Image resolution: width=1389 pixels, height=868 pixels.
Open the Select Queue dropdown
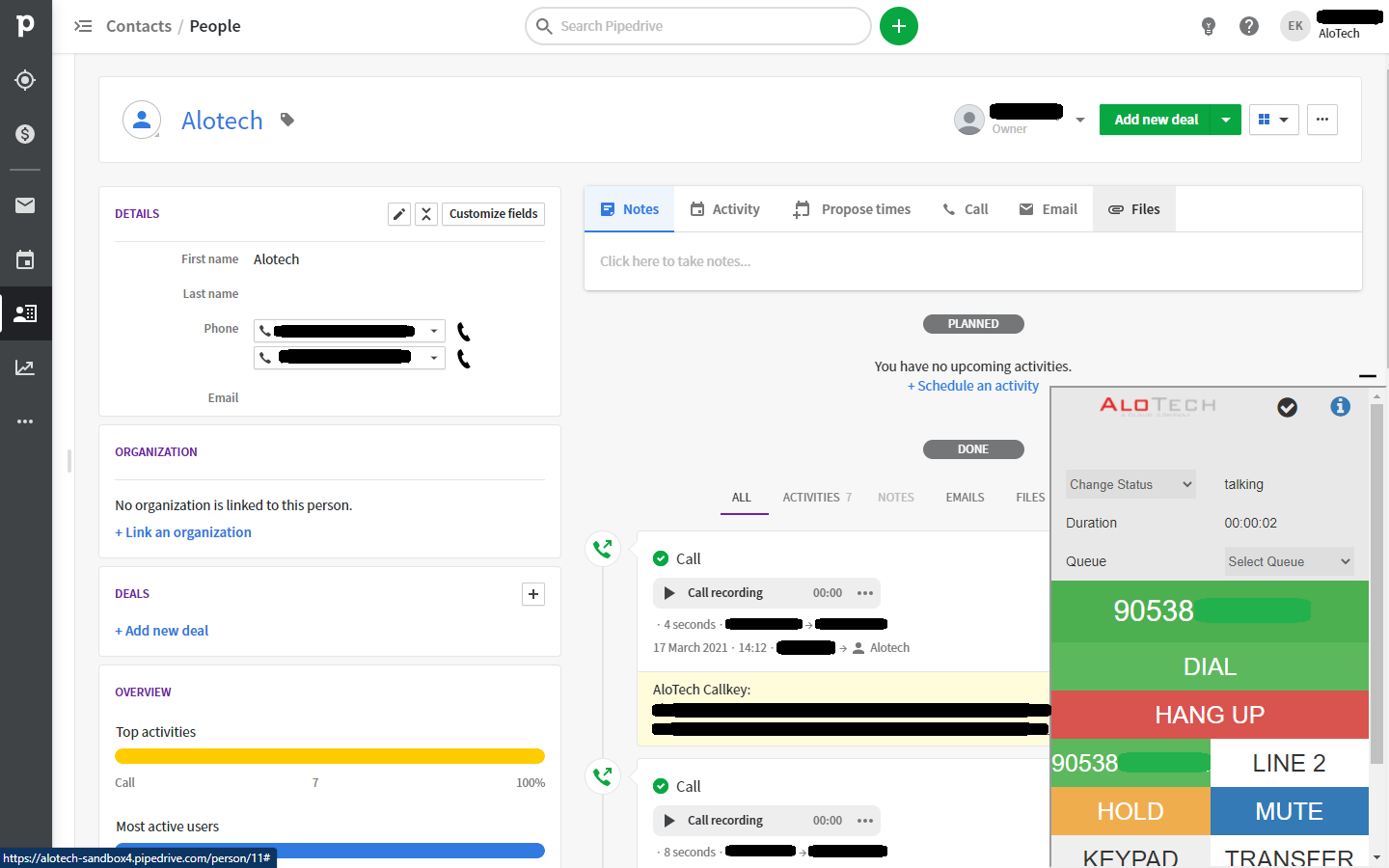click(1290, 561)
